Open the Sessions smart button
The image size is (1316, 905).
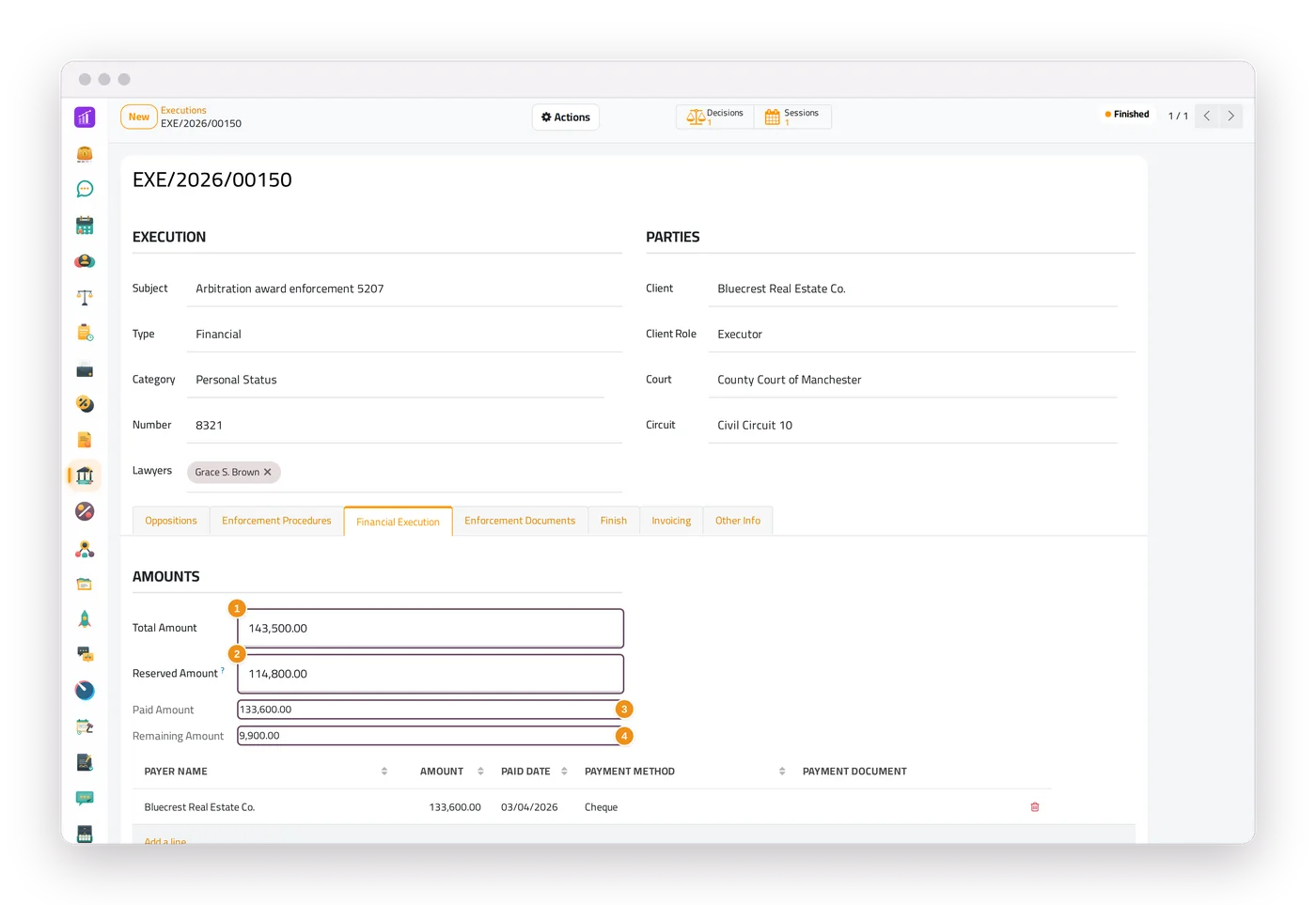click(792, 117)
